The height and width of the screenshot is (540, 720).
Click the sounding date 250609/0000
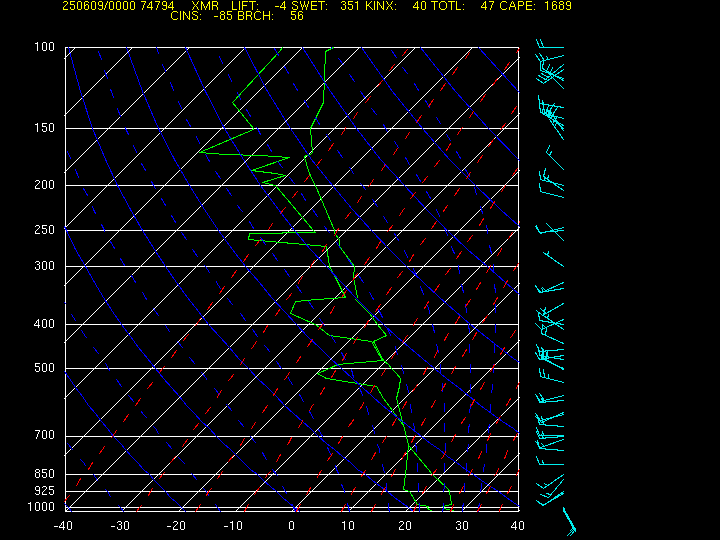[99, 6]
